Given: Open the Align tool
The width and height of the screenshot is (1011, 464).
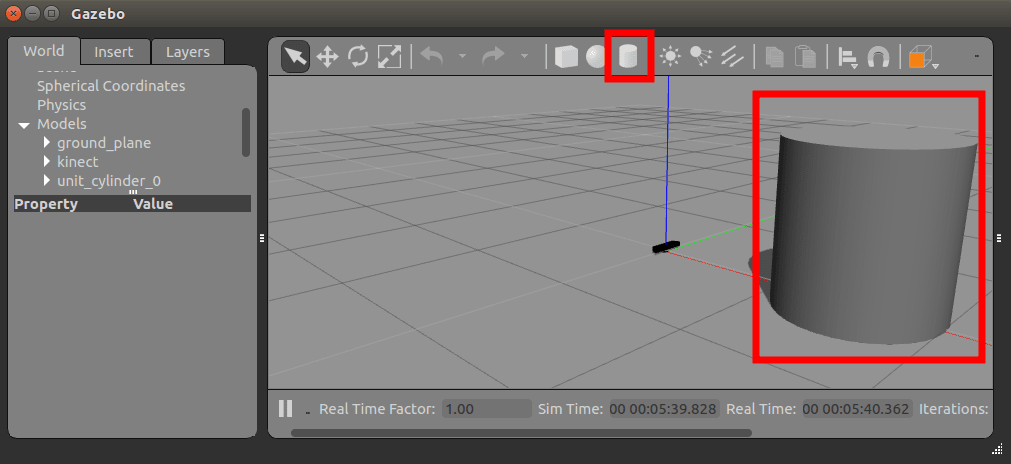Looking at the screenshot, I should pyautogui.click(x=847, y=57).
